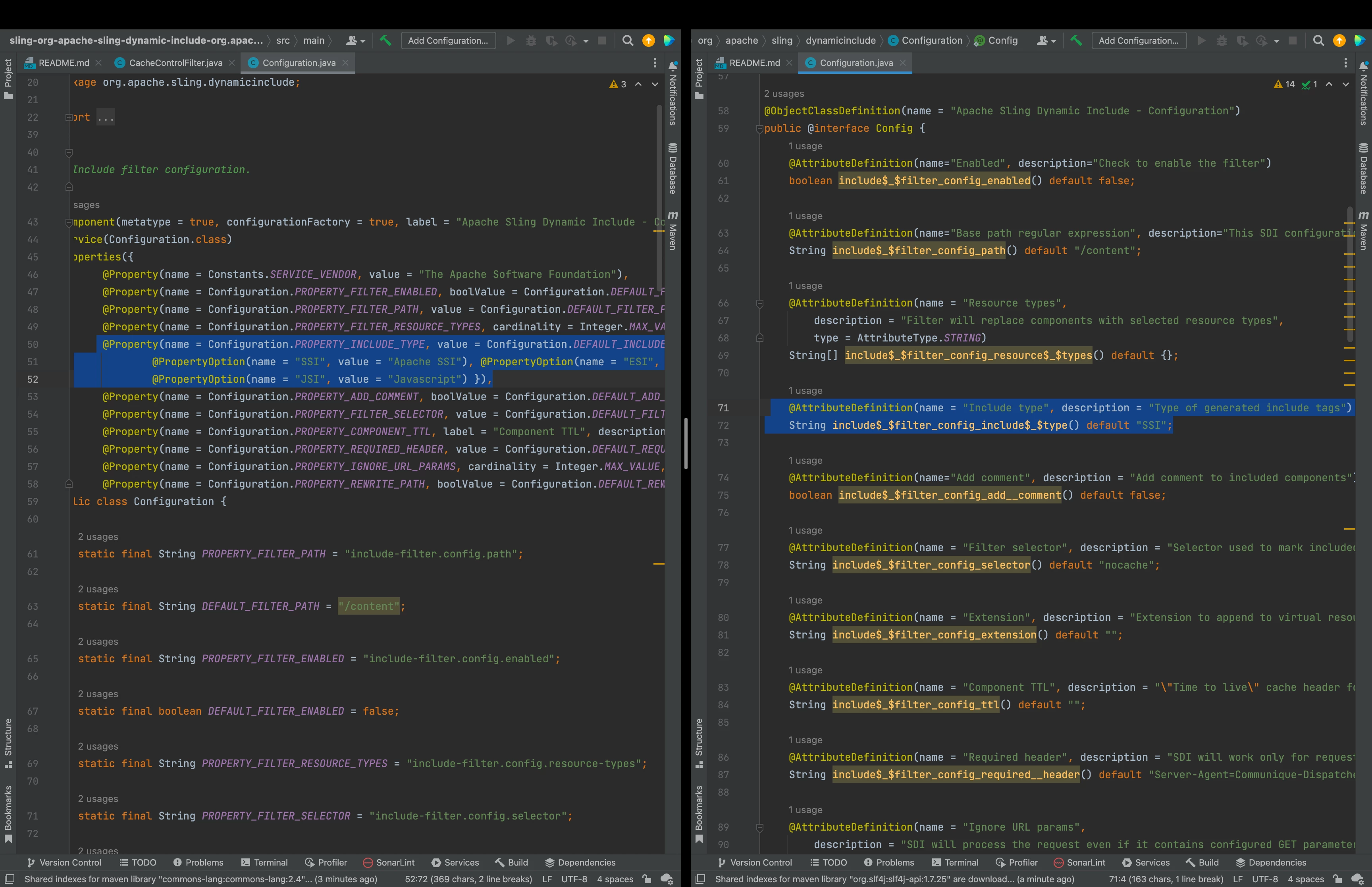The image size is (1372, 887).
Task: Click '2 usages' hint above PROPERTY_FILTER_PATH
Action: (98, 537)
